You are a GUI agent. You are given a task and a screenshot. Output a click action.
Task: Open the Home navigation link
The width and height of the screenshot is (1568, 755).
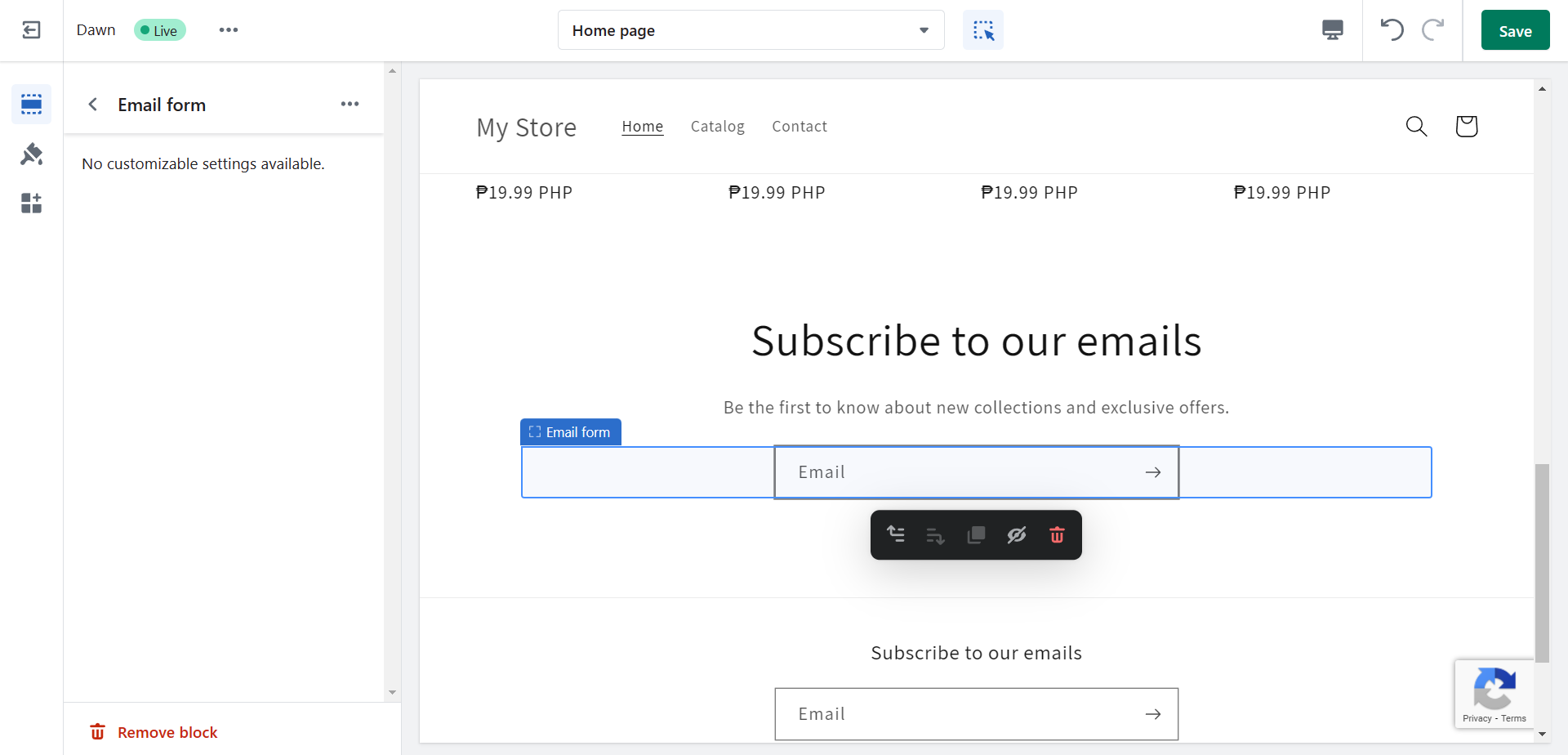click(643, 127)
